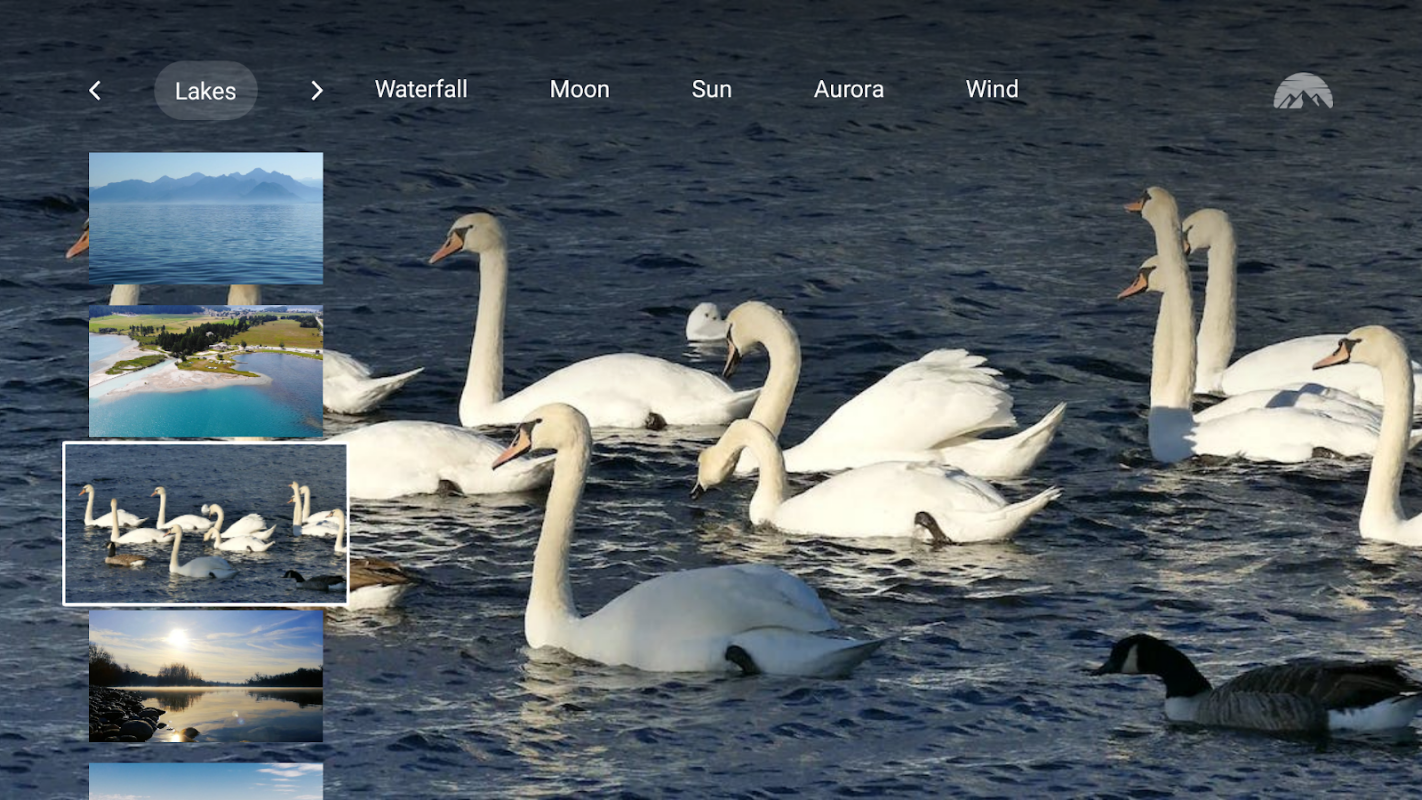Click the mountain logo icon
This screenshot has height=800, width=1422.
[1302, 91]
